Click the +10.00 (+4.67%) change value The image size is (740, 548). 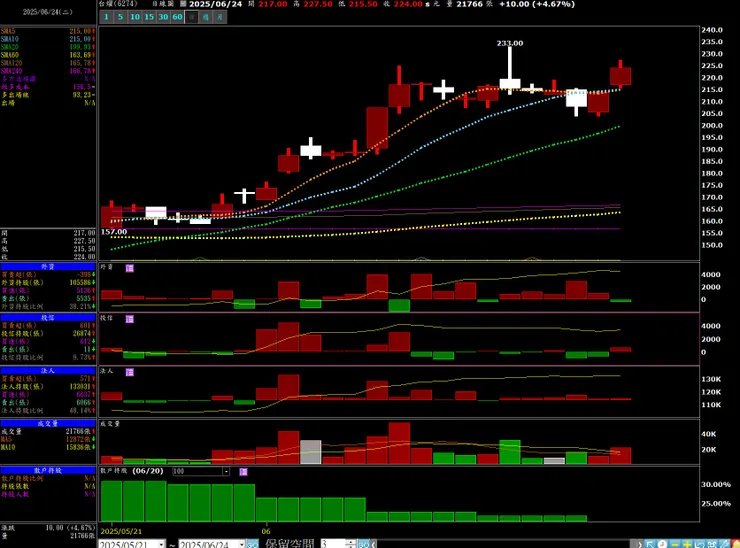tap(537, 4)
